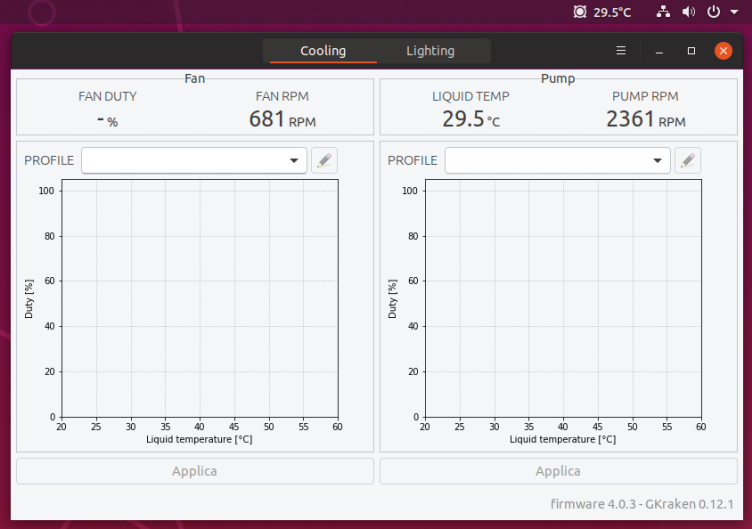
Task: Minimize the GKraken window
Action: tap(659, 51)
